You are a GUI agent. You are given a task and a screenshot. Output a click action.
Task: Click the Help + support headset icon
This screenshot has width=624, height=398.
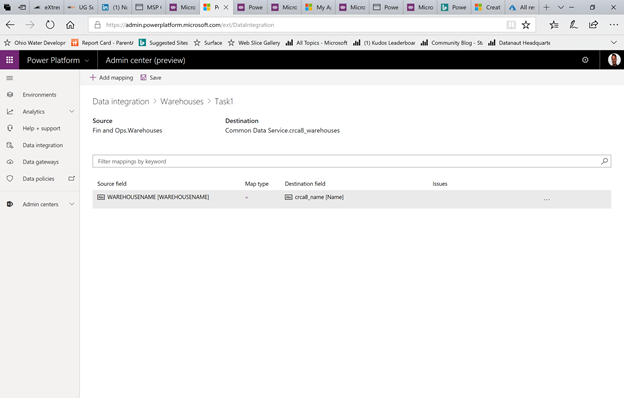tap(10, 128)
